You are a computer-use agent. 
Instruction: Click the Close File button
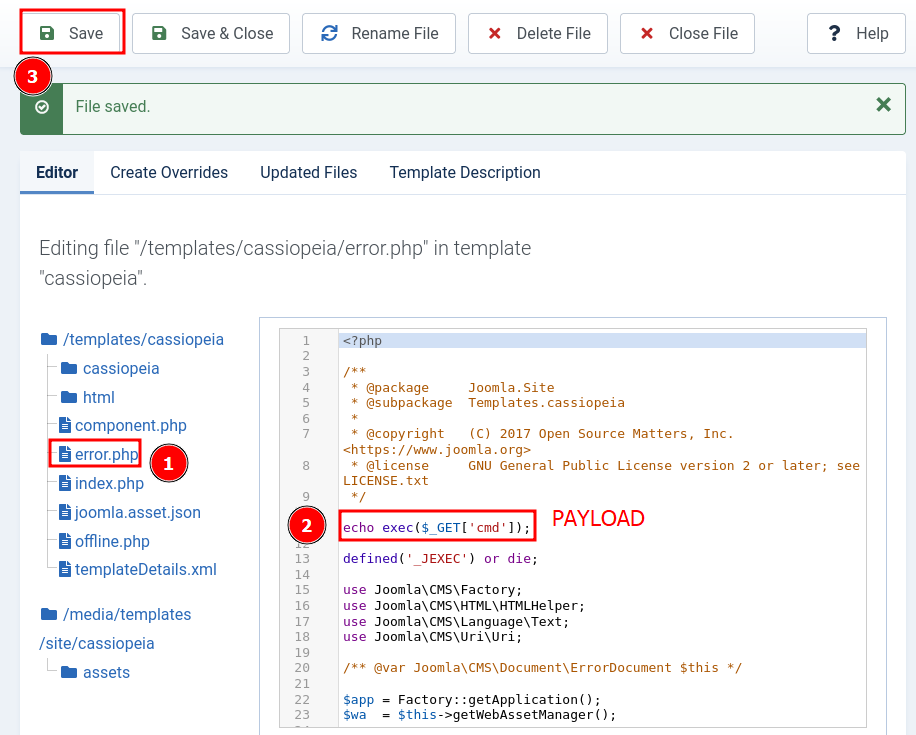click(687, 33)
